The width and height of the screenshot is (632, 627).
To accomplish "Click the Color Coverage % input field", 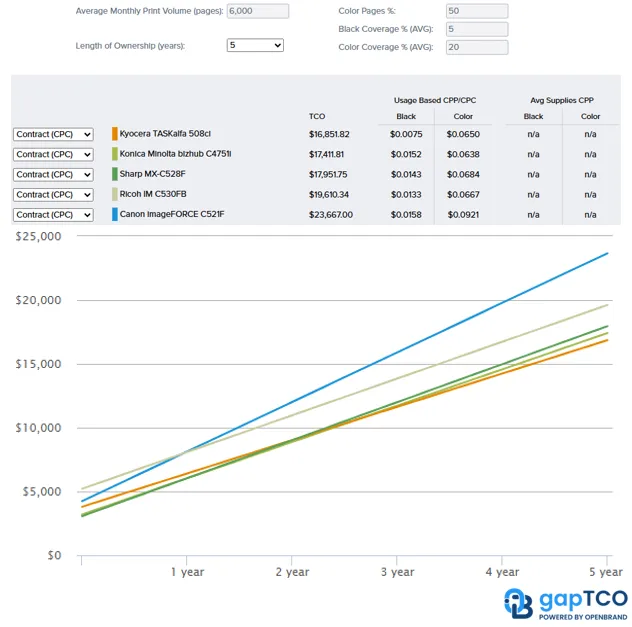I will click(476, 47).
